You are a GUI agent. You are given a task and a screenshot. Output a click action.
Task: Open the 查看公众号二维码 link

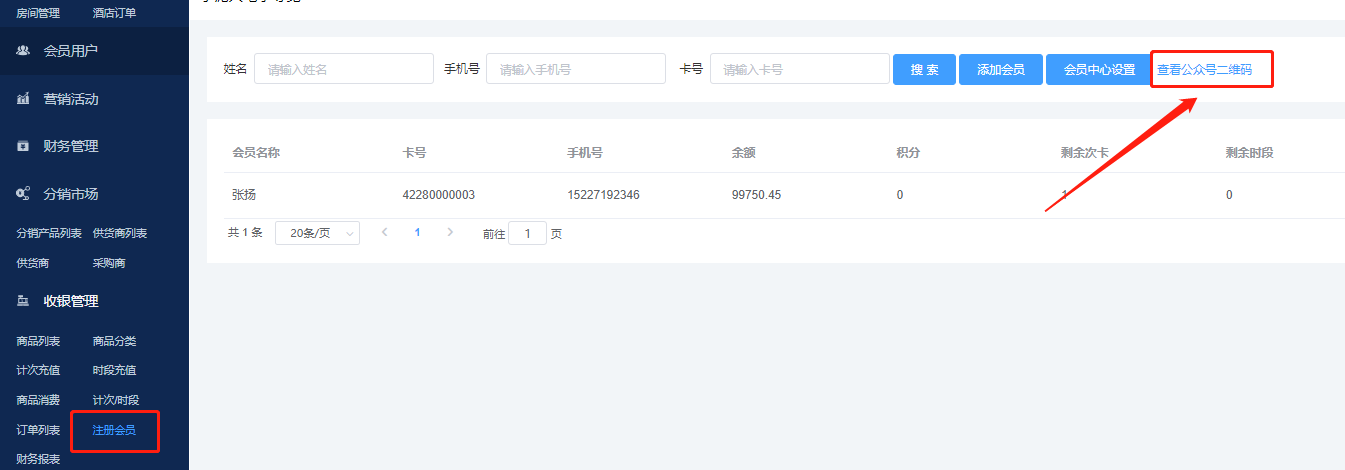click(x=1204, y=70)
